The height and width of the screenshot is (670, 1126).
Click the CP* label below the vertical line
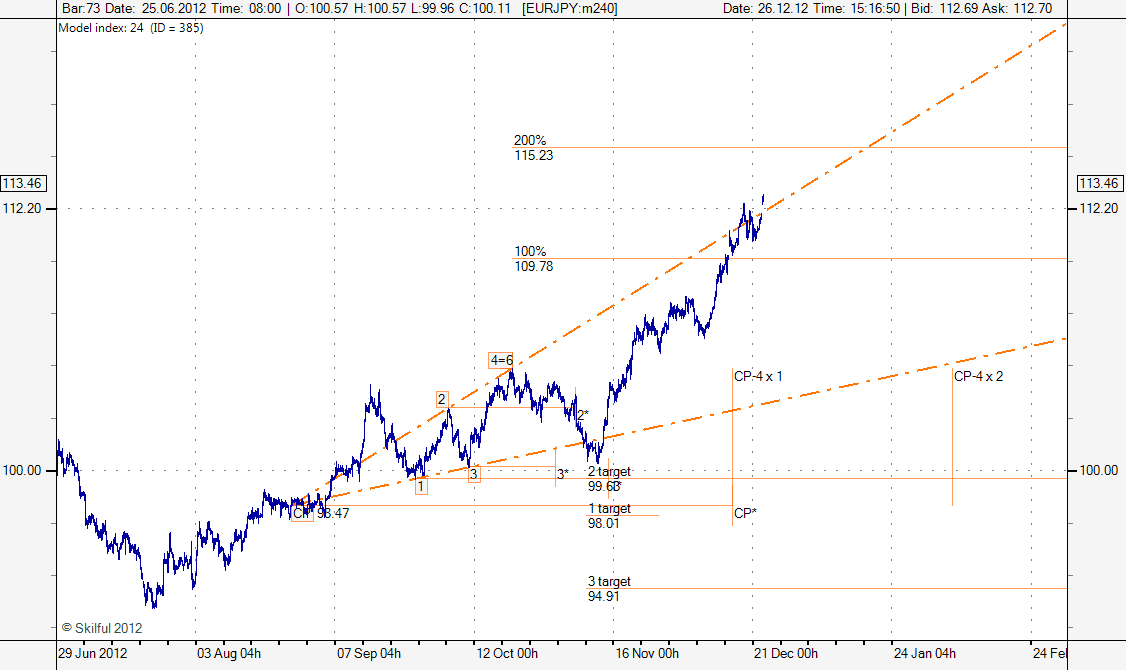pyautogui.click(x=745, y=513)
